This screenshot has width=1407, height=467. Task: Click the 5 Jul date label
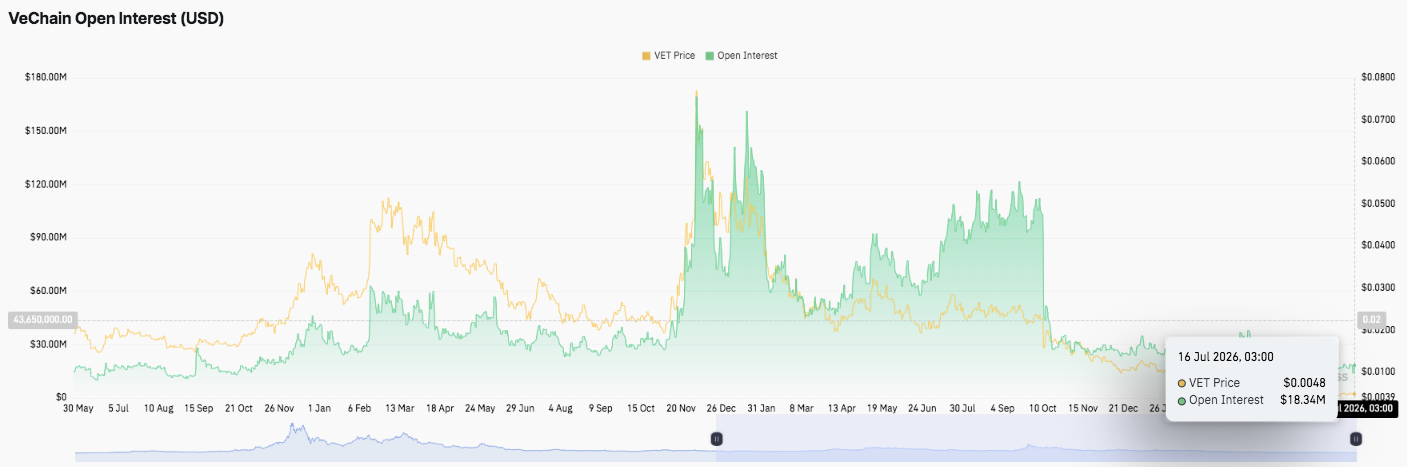coord(118,408)
